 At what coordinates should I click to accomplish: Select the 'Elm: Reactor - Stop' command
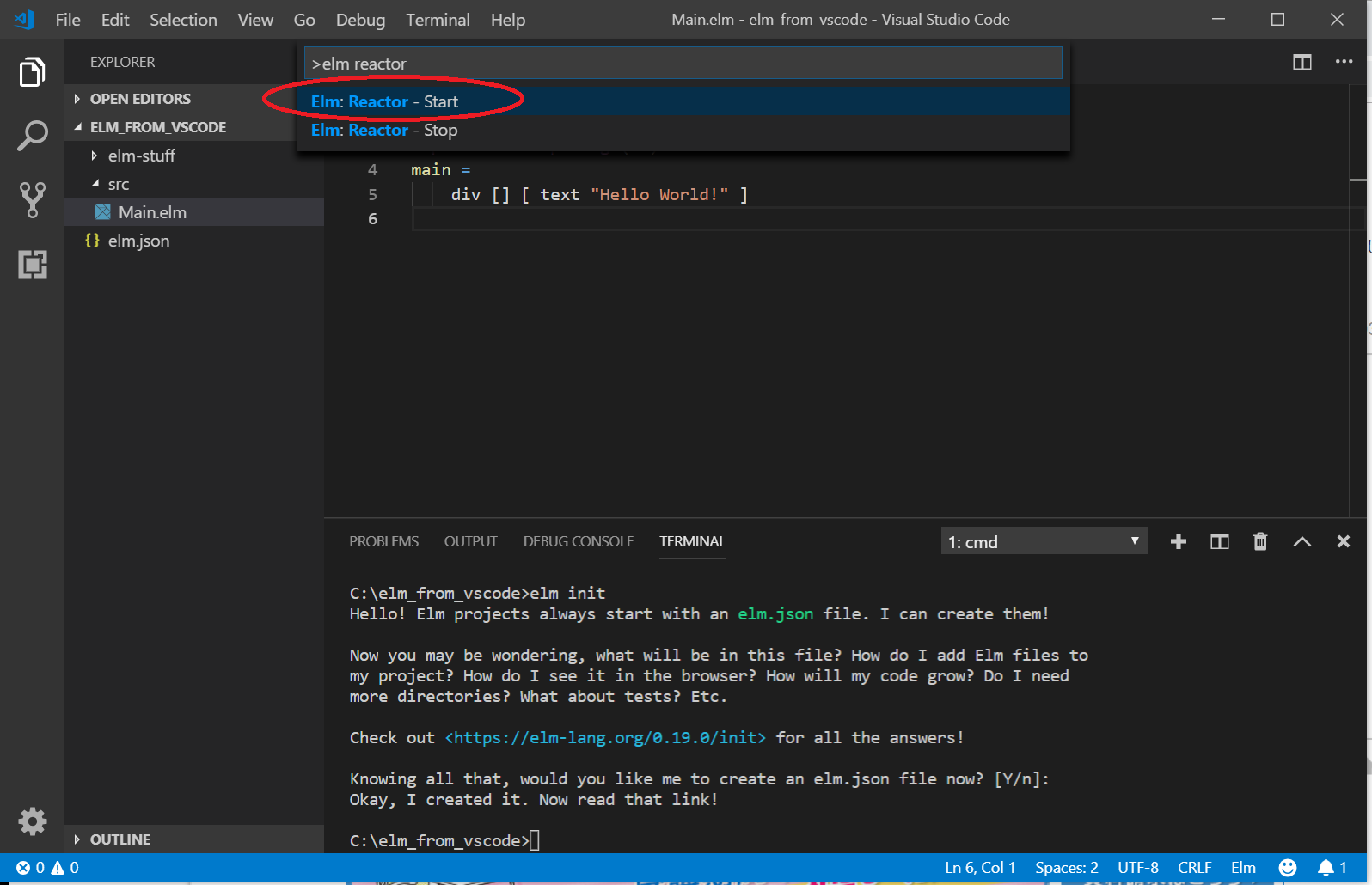[x=385, y=131]
